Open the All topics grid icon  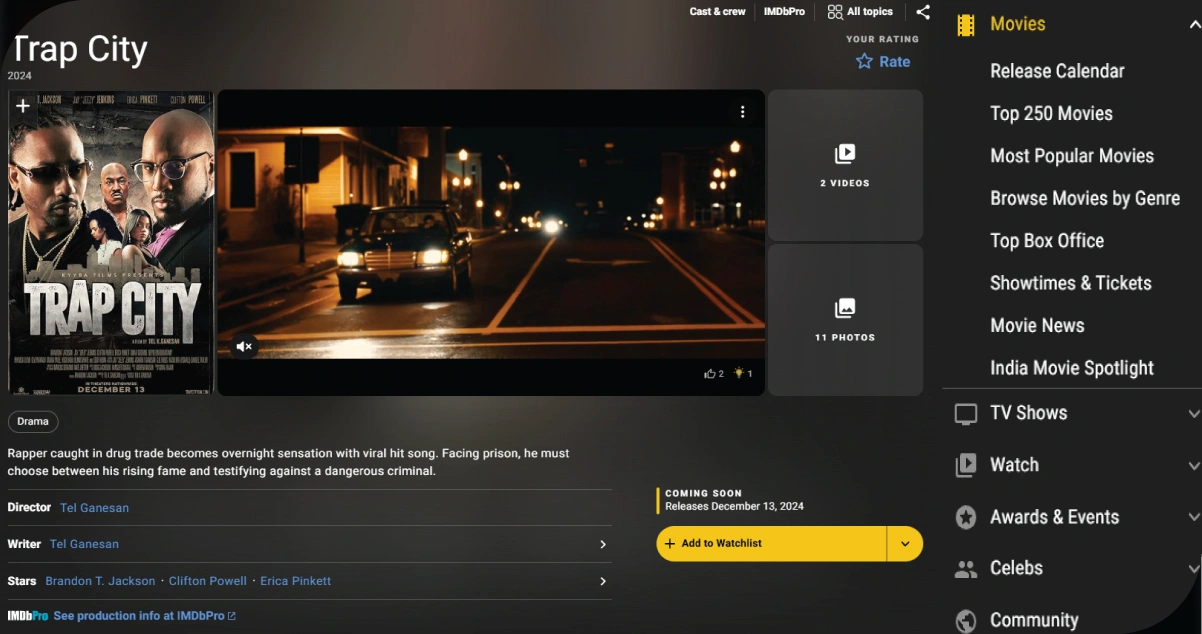pos(835,12)
